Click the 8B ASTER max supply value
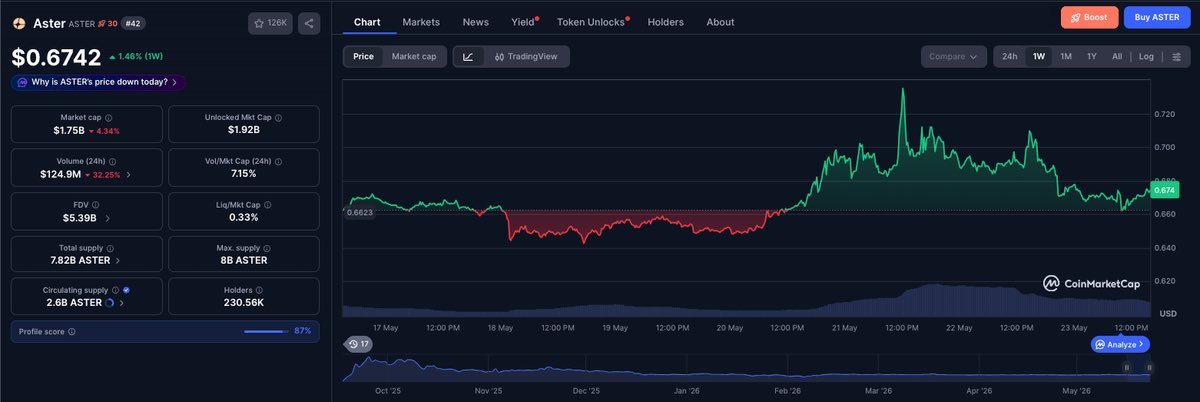Viewport: 1200px width, 402px height. [x=244, y=260]
